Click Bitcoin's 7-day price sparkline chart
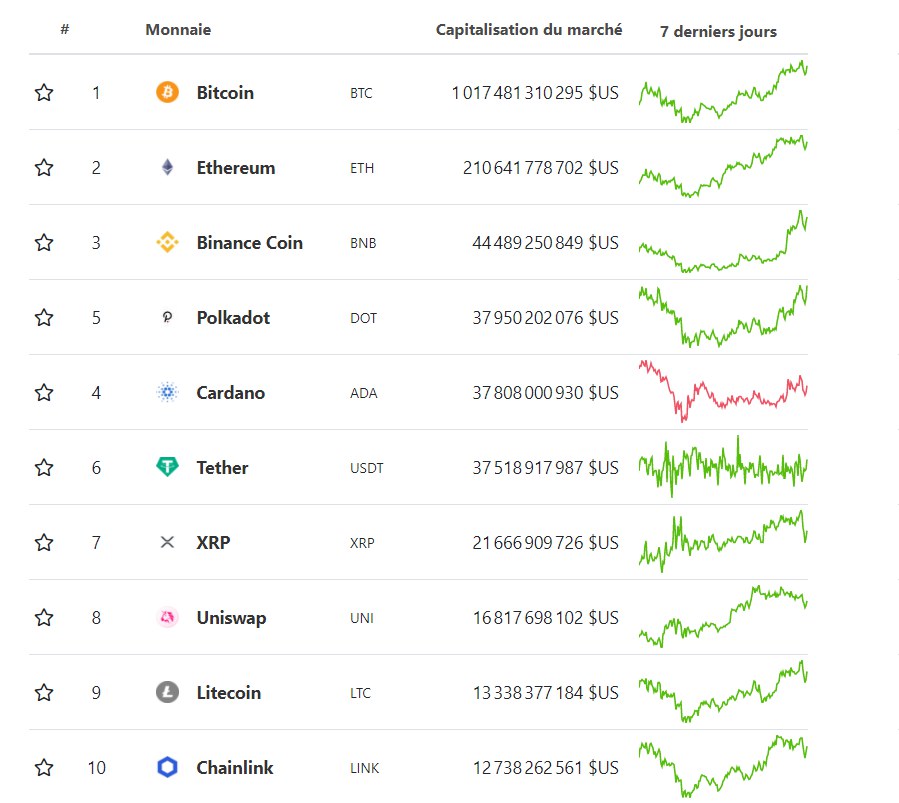The image size is (899, 803). point(722,92)
